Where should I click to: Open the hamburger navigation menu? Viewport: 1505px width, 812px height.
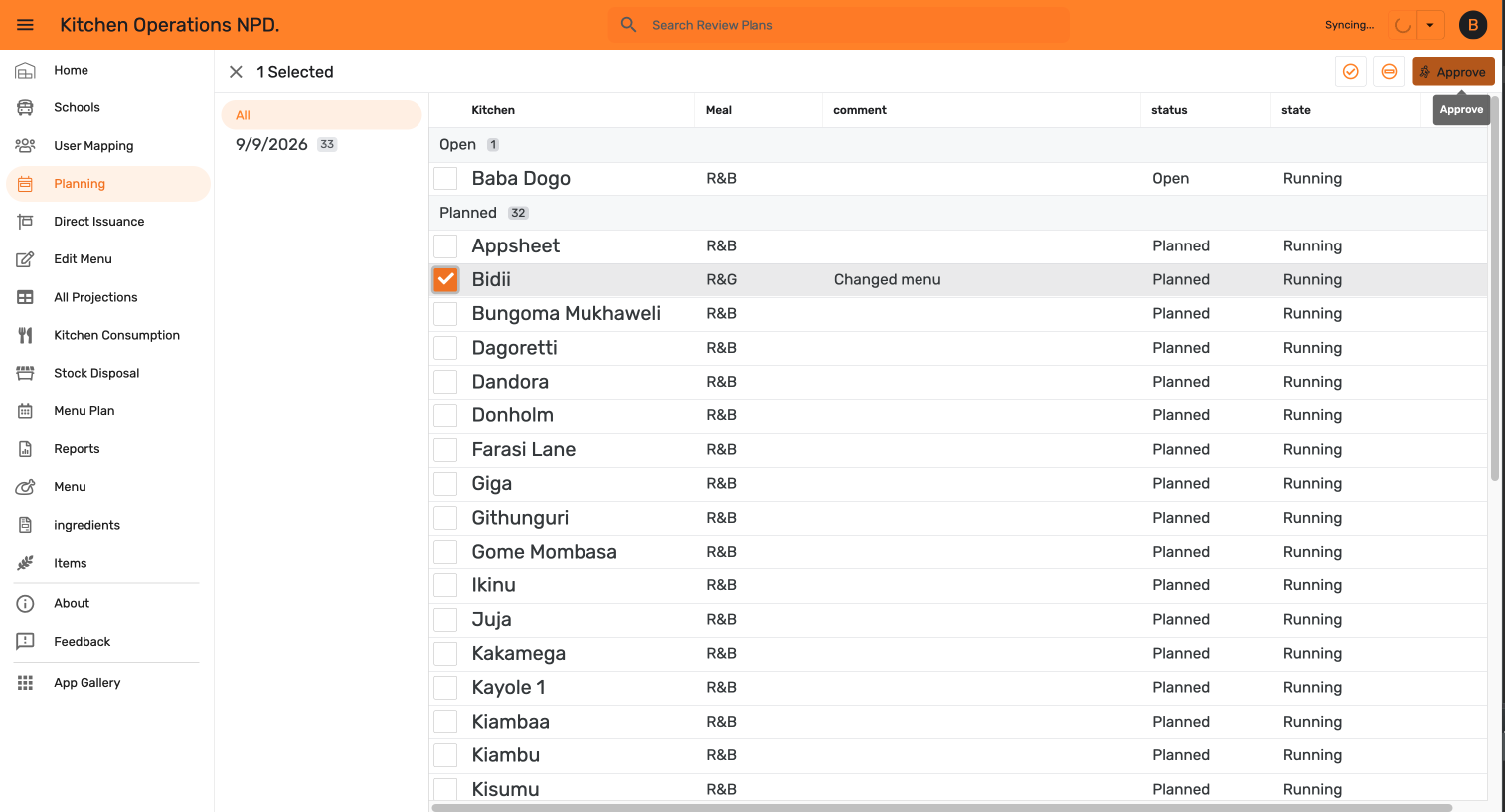tap(25, 25)
